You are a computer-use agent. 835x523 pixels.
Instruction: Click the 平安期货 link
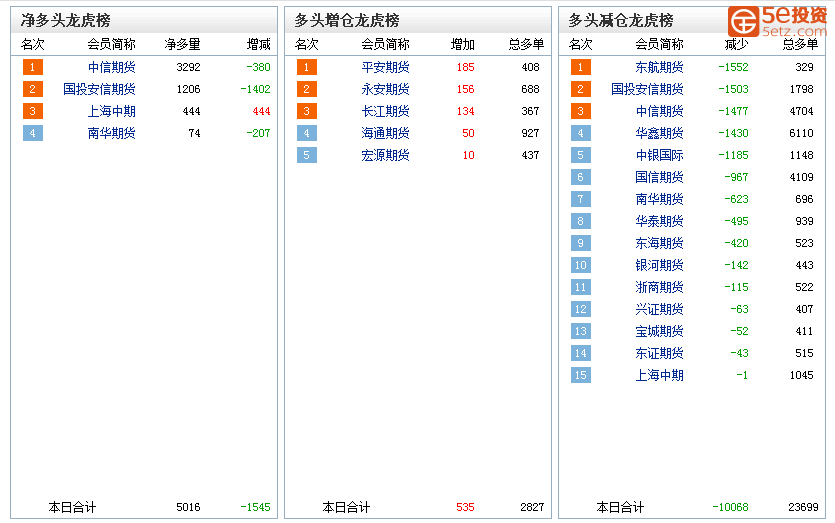[385, 67]
